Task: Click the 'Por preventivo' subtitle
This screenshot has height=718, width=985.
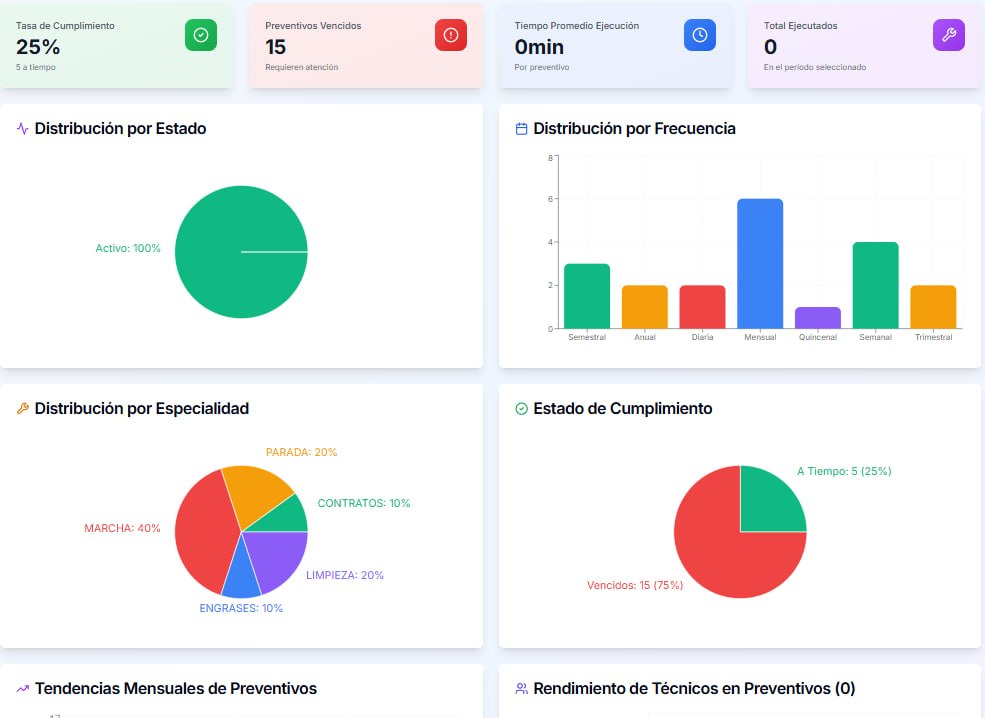Action: tap(542, 67)
